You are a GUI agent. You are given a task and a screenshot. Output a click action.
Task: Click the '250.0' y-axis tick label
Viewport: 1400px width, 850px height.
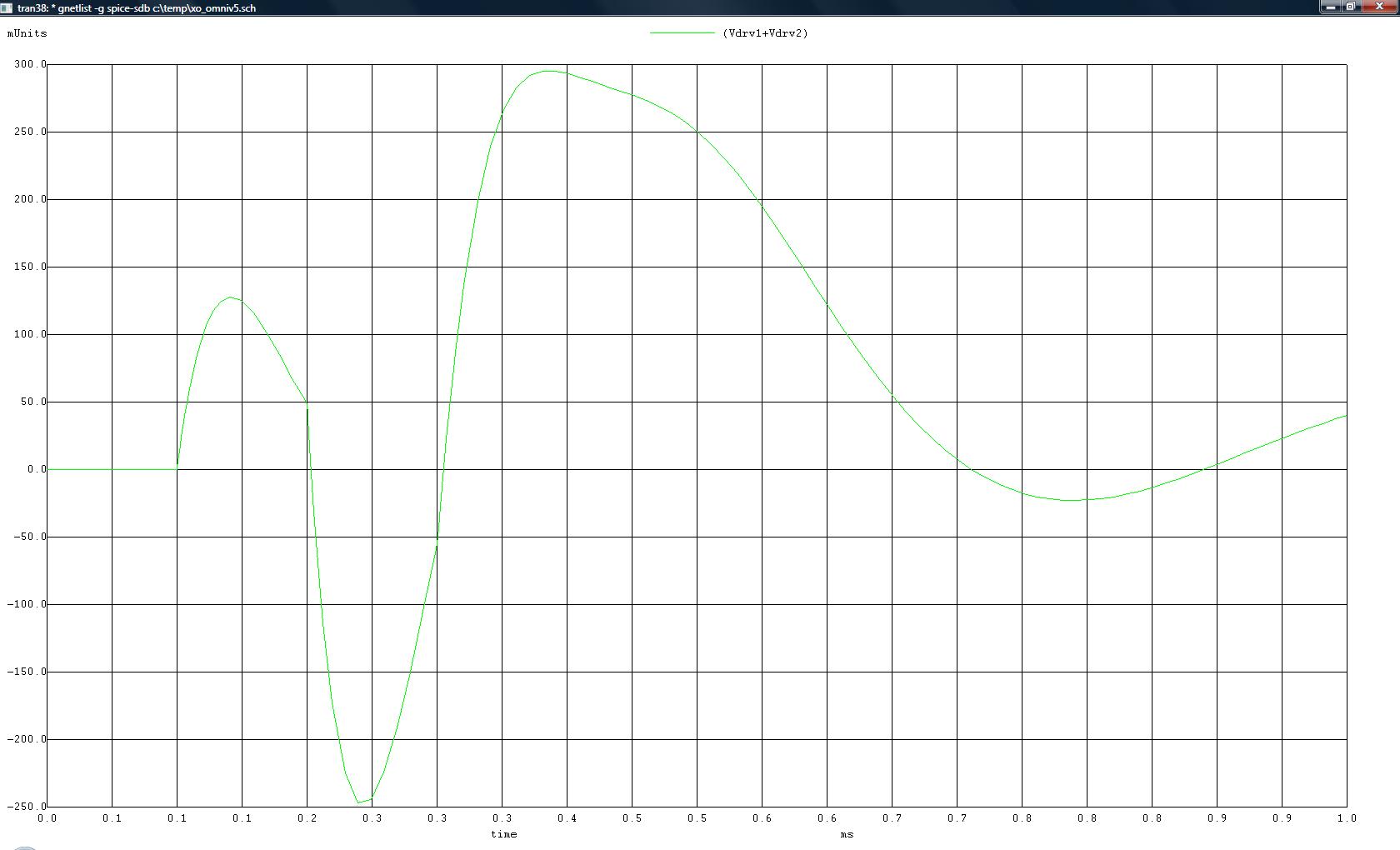[29, 132]
